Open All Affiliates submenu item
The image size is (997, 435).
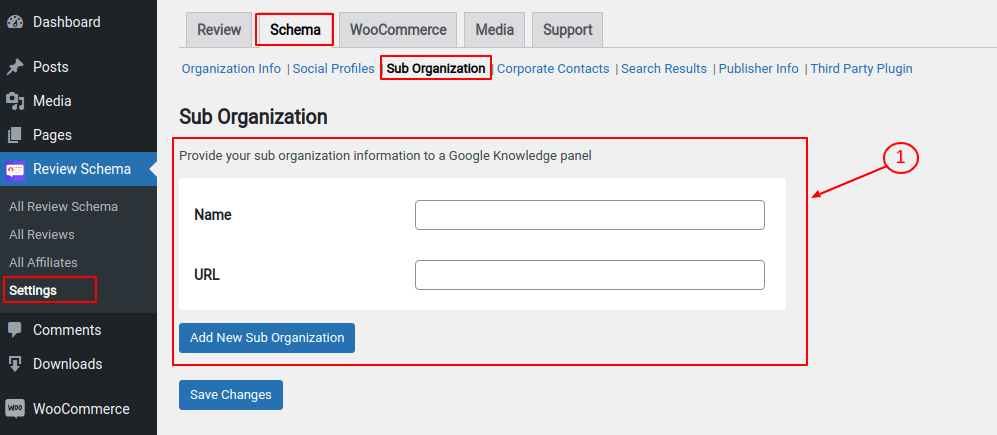[43, 263]
